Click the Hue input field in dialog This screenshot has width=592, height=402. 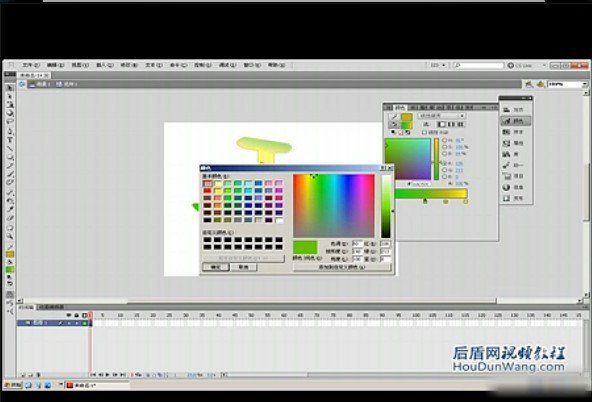tap(358, 244)
